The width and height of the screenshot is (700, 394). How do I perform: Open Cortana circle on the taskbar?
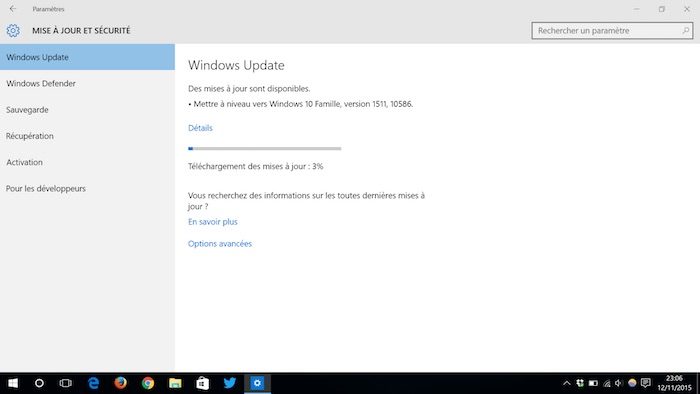click(x=39, y=383)
